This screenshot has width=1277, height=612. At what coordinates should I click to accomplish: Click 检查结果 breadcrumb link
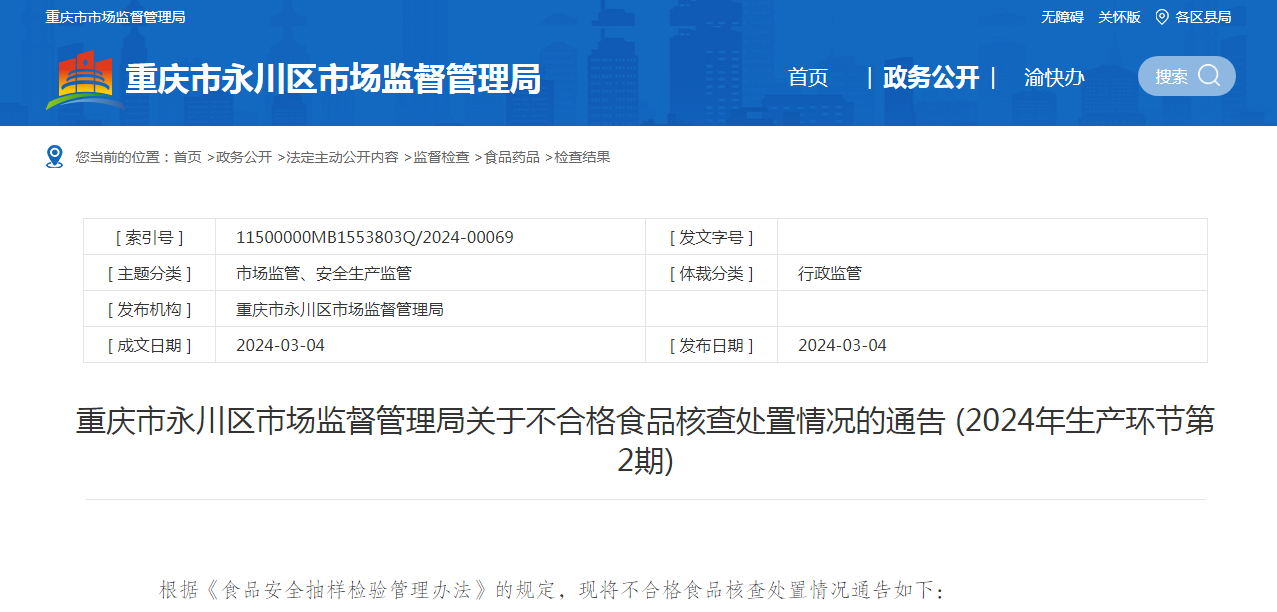pyautogui.click(x=582, y=157)
